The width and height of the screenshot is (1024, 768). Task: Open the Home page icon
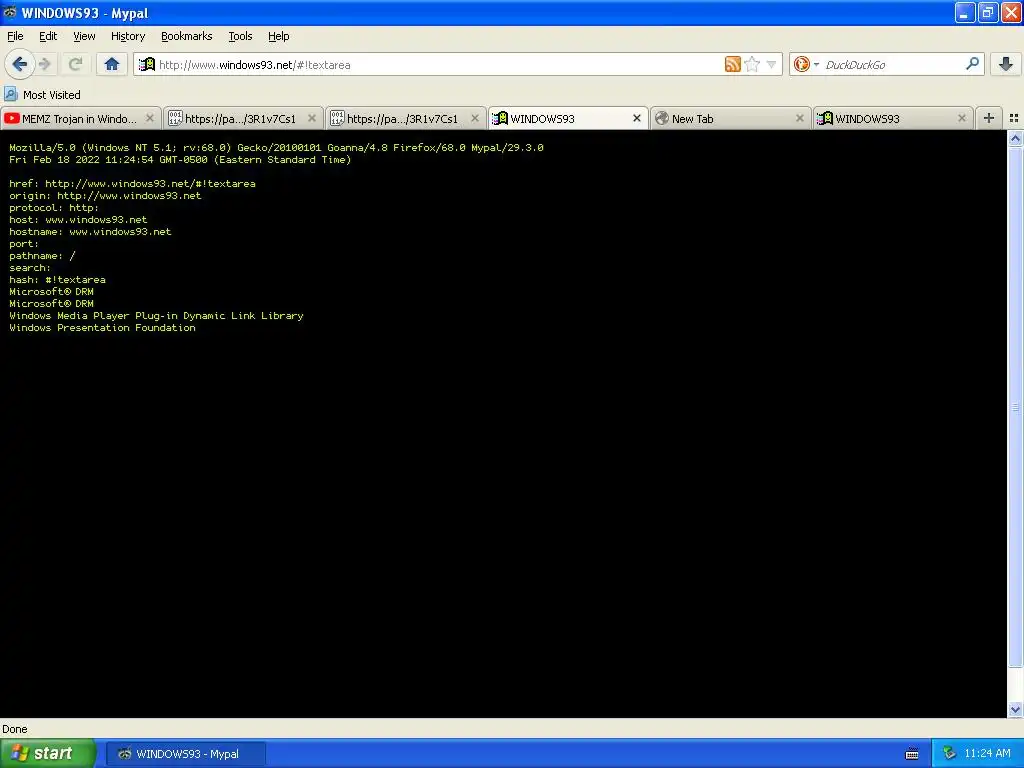112,64
